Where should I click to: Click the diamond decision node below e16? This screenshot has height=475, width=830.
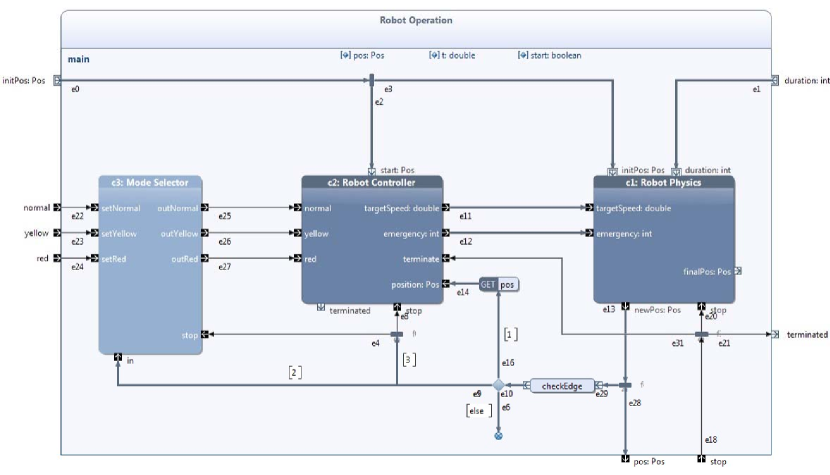pyautogui.click(x=498, y=385)
